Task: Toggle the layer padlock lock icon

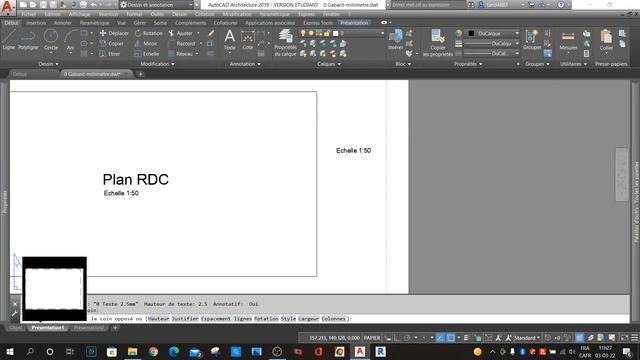Action: pos(327,33)
